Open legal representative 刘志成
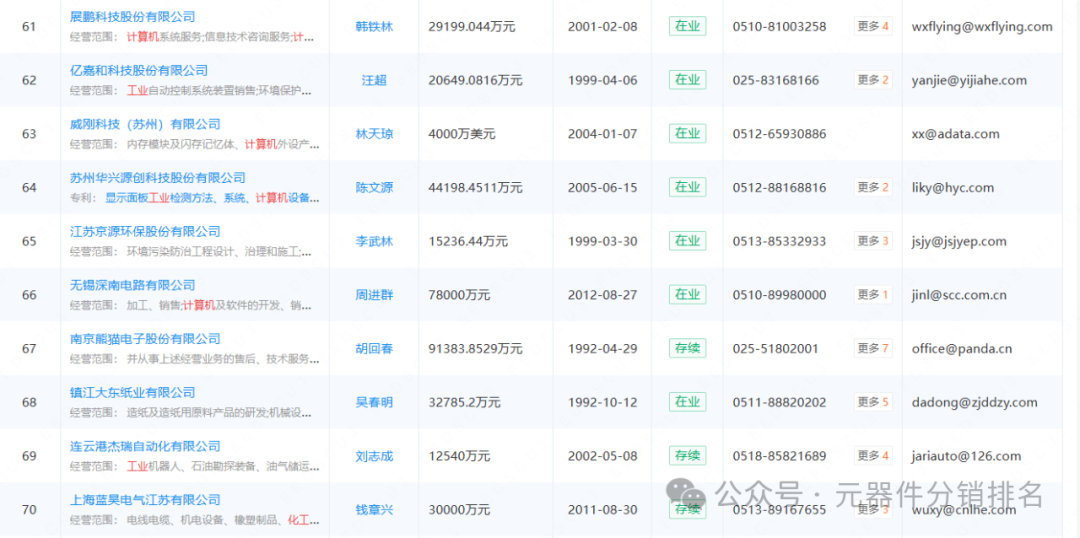1080x538 pixels. [374, 457]
